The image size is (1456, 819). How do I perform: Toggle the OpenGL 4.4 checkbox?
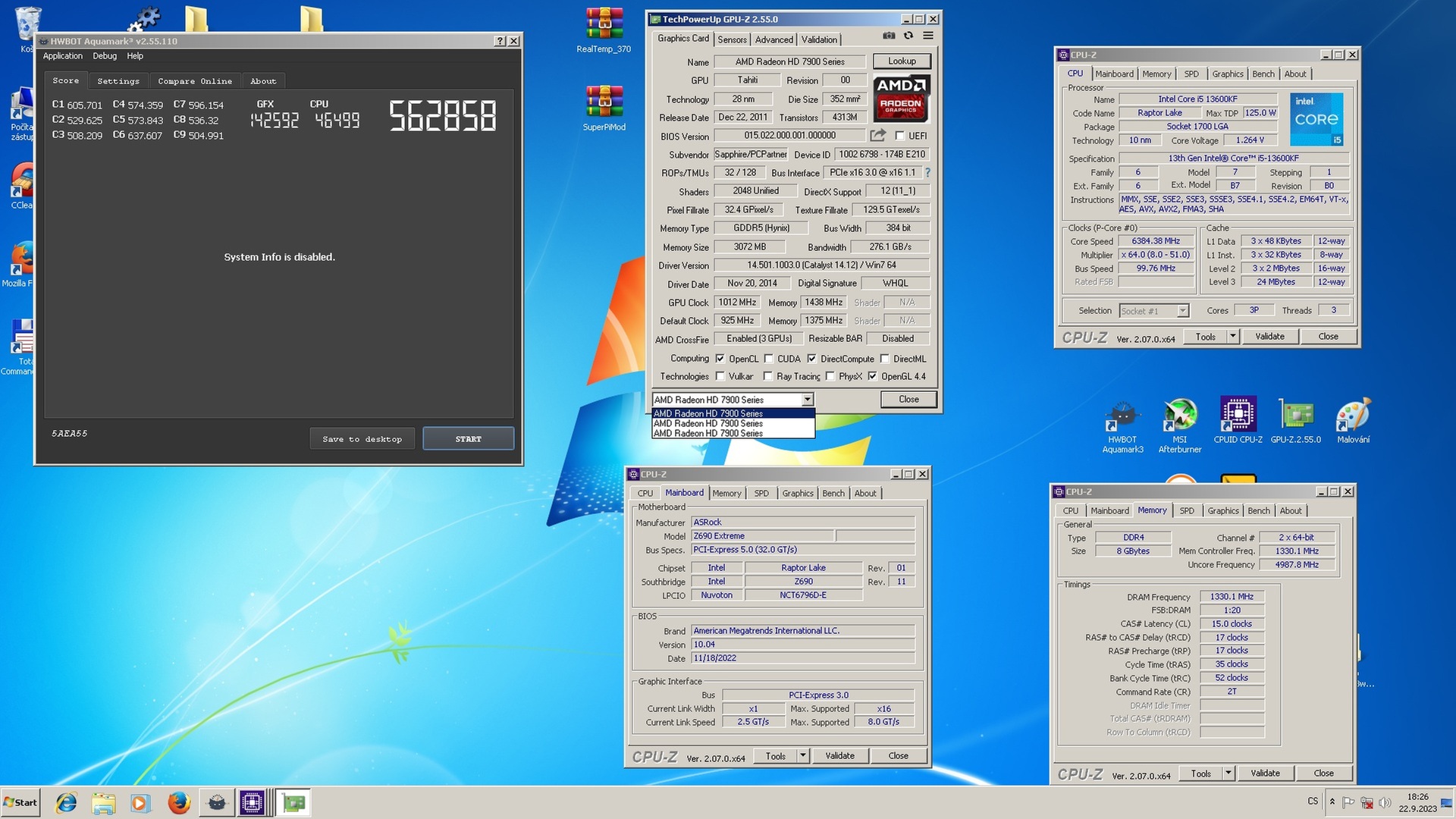pos(872,376)
